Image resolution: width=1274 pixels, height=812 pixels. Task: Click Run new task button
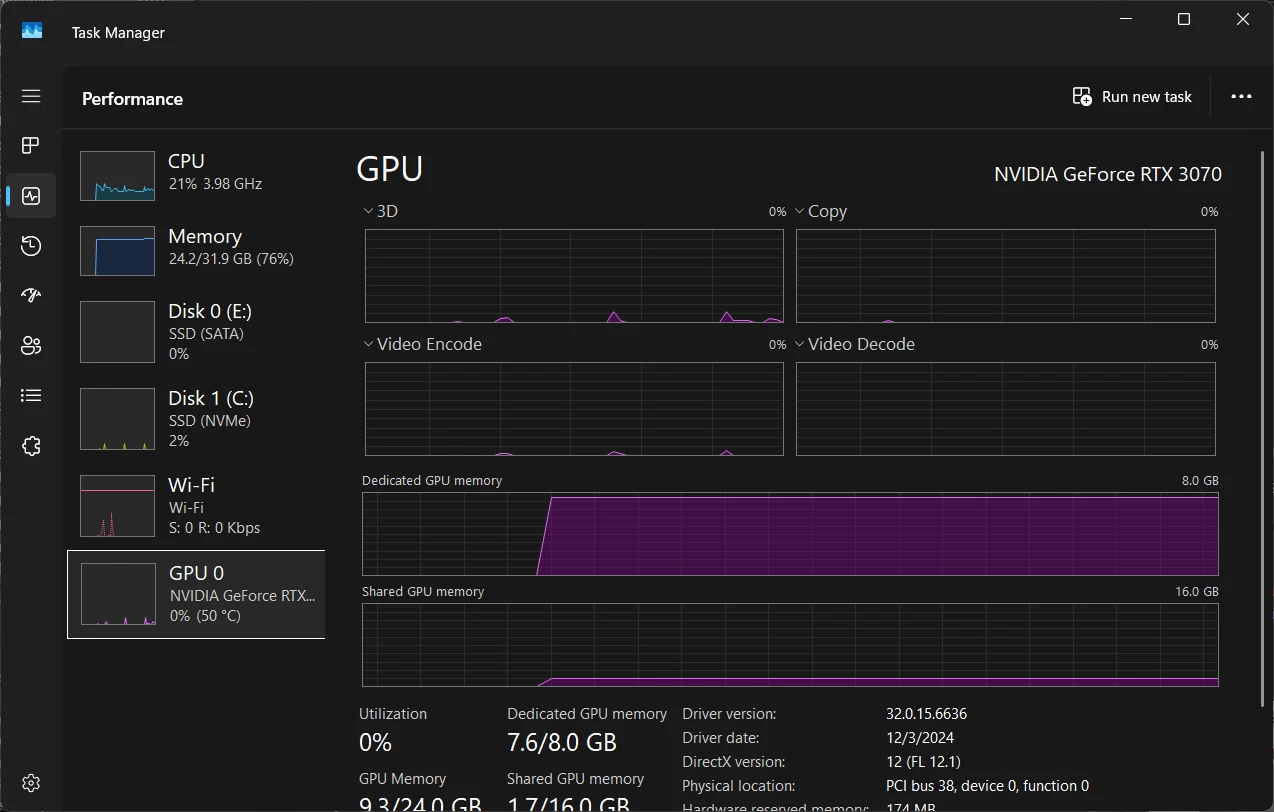(x=1132, y=97)
